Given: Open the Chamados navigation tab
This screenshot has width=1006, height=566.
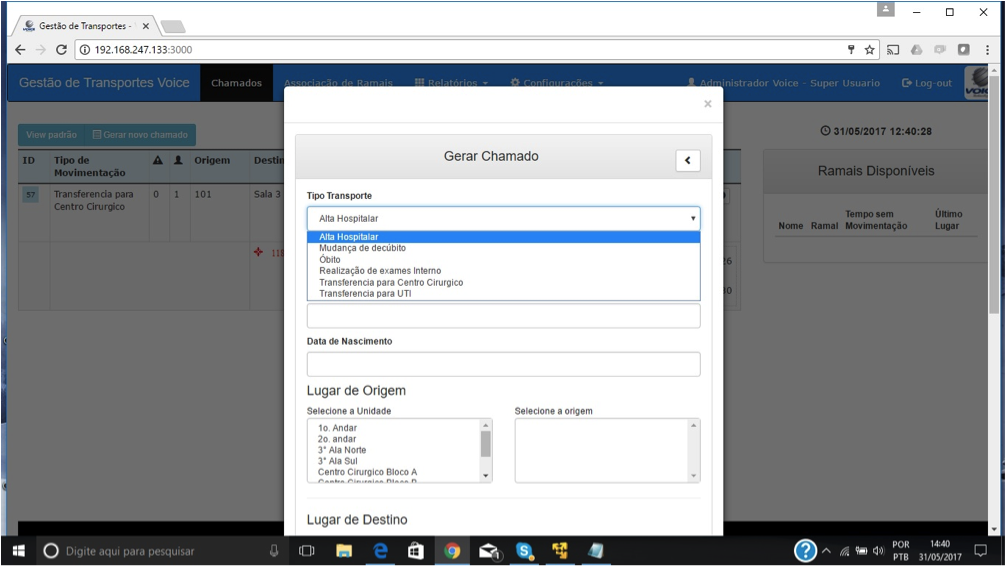Looking at the screenshot, I should click(236, 83).
